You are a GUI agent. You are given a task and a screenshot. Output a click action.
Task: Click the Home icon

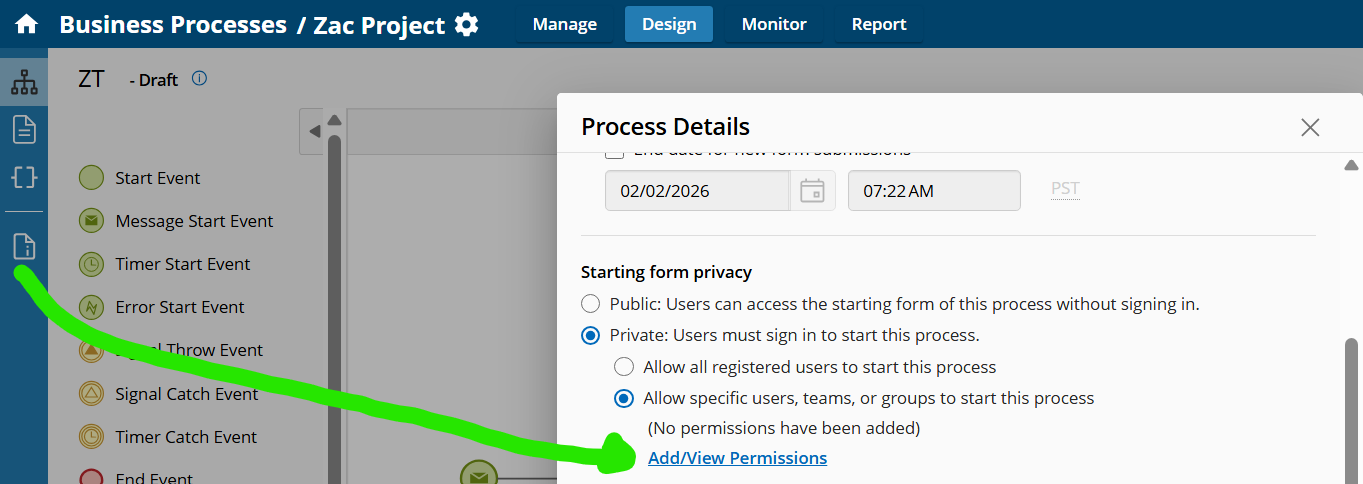pos(25,24)
